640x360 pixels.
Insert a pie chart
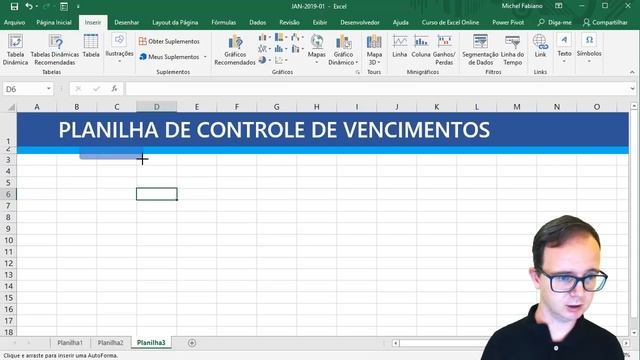263,60
